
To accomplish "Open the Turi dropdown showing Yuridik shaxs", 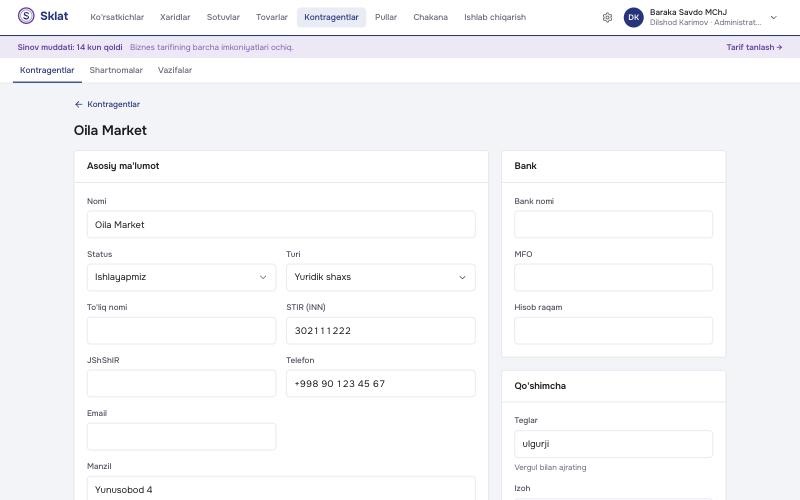I will 381,278.
